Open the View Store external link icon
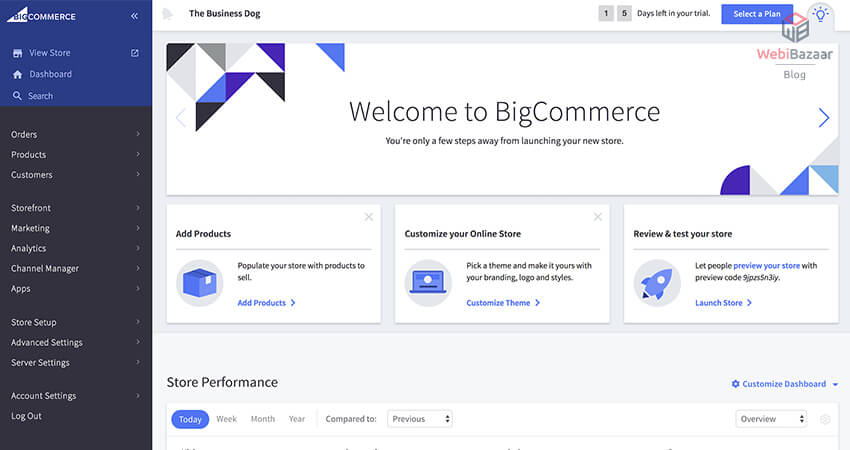 pos(135,52)
